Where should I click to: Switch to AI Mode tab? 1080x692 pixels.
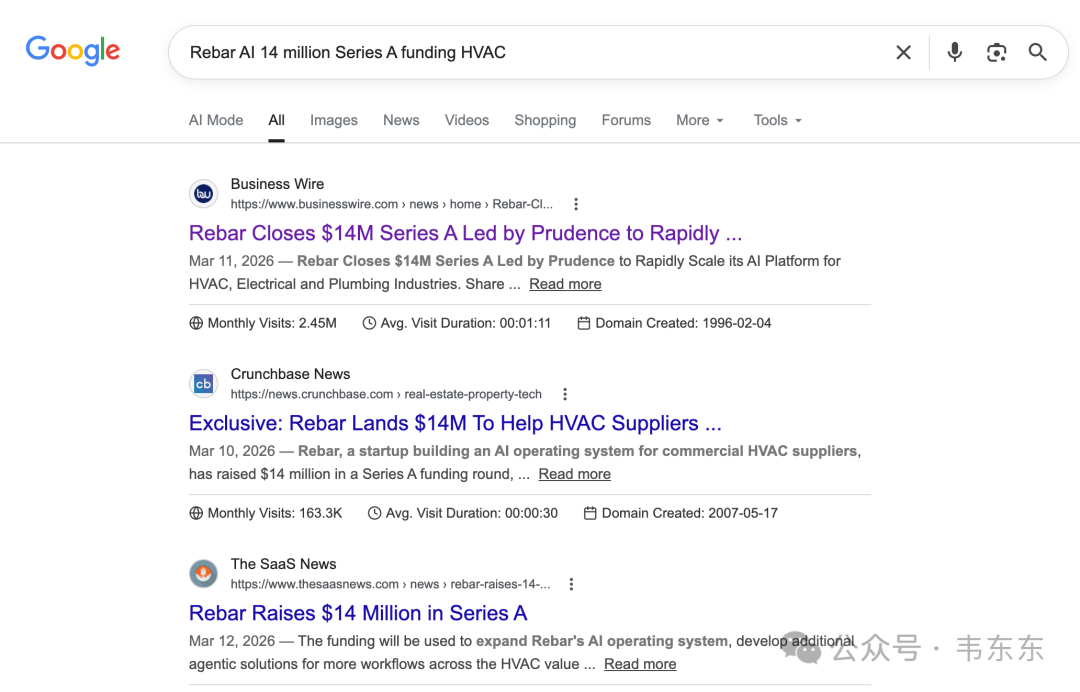coord(216,120)
